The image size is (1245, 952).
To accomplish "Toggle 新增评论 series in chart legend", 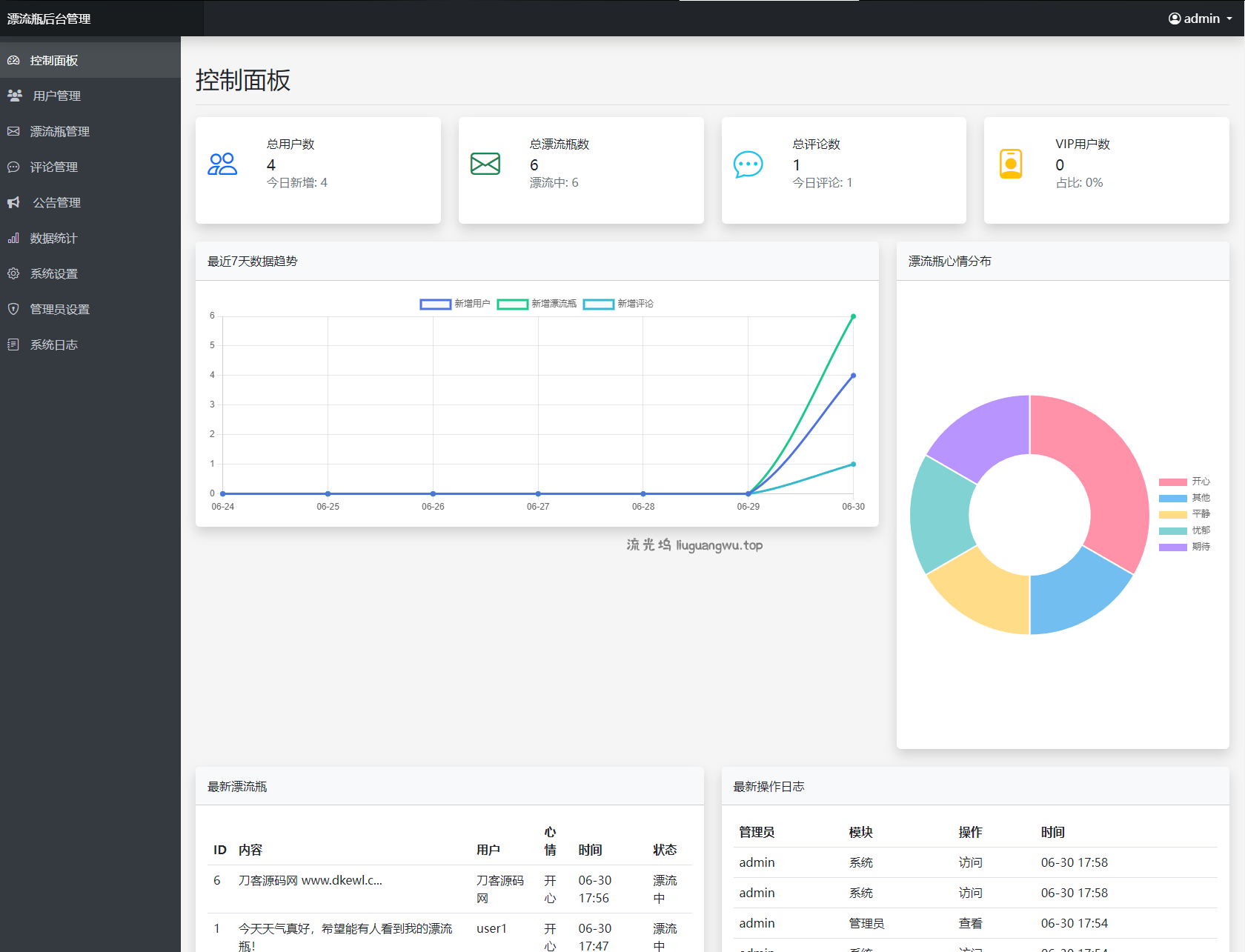I will tap(618, 304).
